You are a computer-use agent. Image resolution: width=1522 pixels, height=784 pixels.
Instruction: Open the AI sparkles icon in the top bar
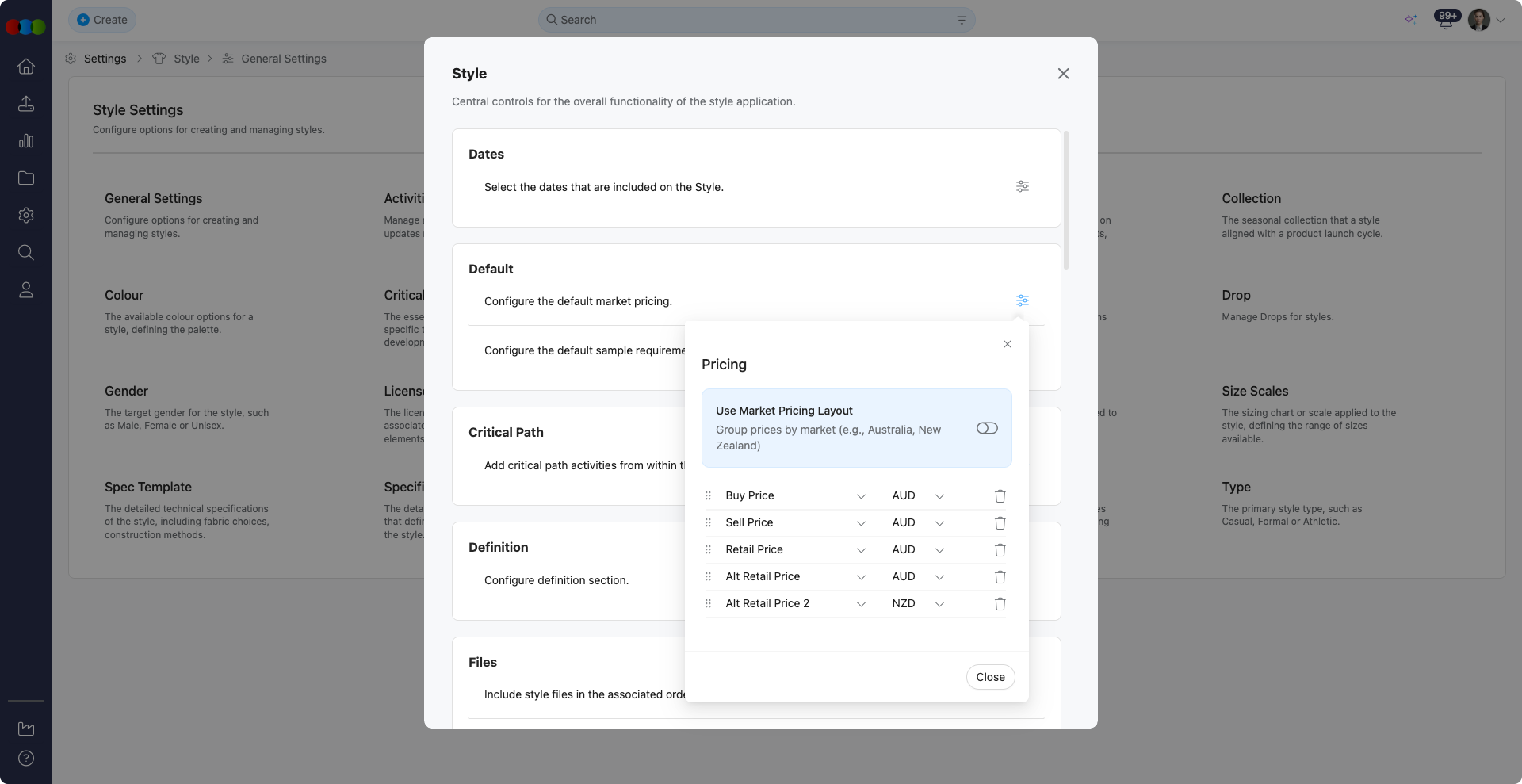[x=1411, y=20]
